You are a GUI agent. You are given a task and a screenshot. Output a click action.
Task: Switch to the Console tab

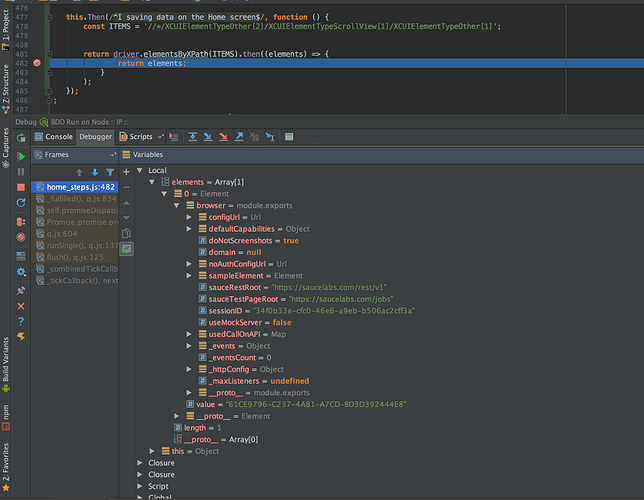[58, 136]
